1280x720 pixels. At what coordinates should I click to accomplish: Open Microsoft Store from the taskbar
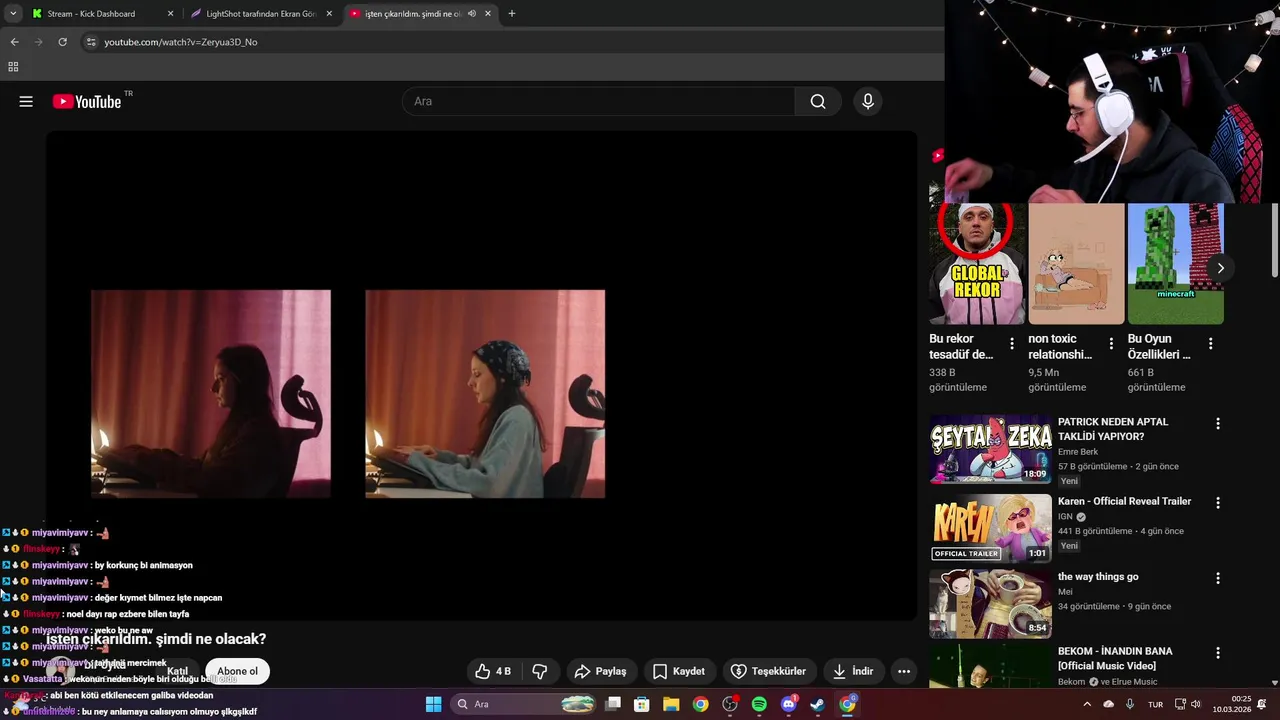click(x=642, y=704)
